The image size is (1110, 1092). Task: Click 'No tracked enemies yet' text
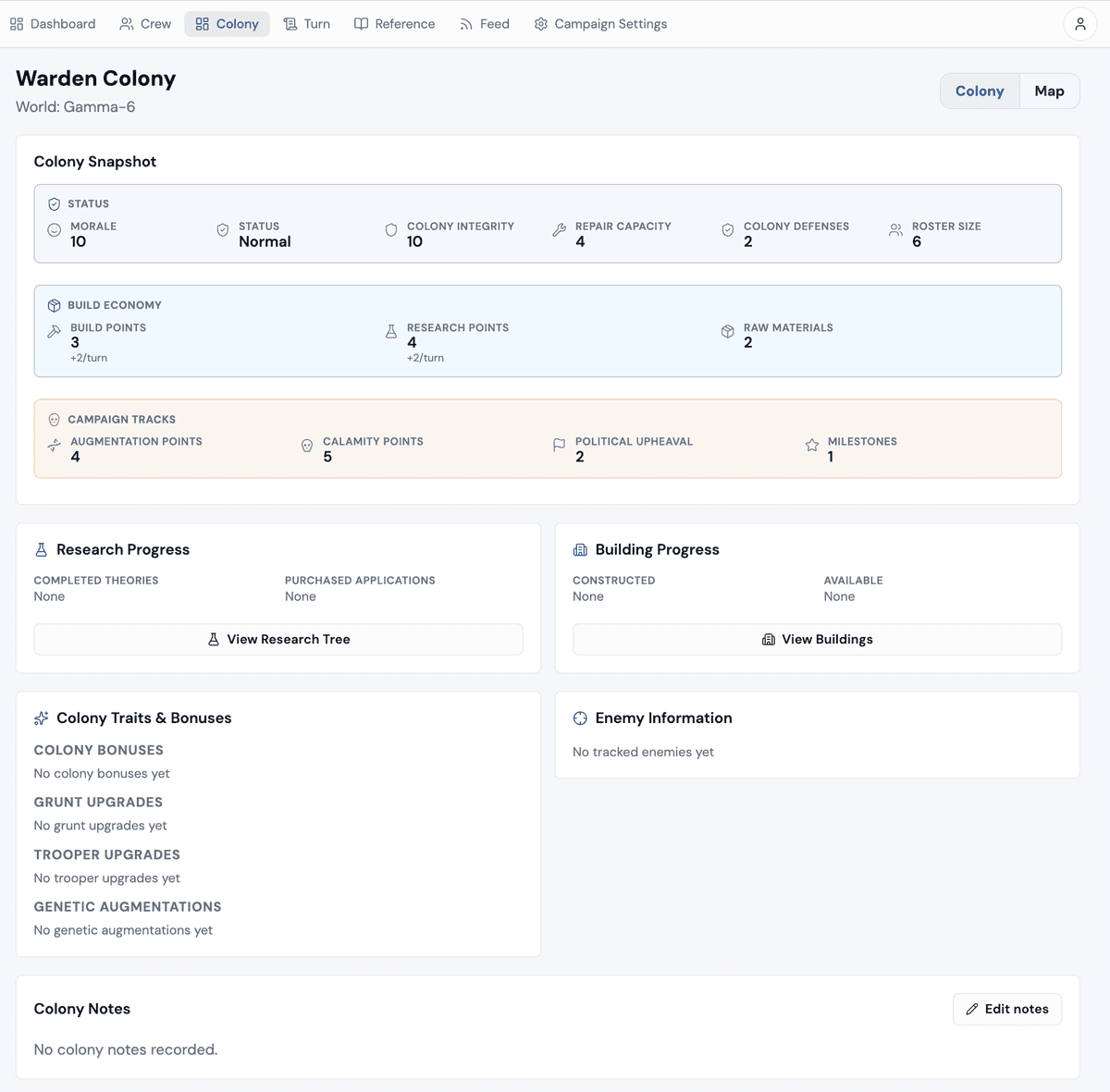643,753
